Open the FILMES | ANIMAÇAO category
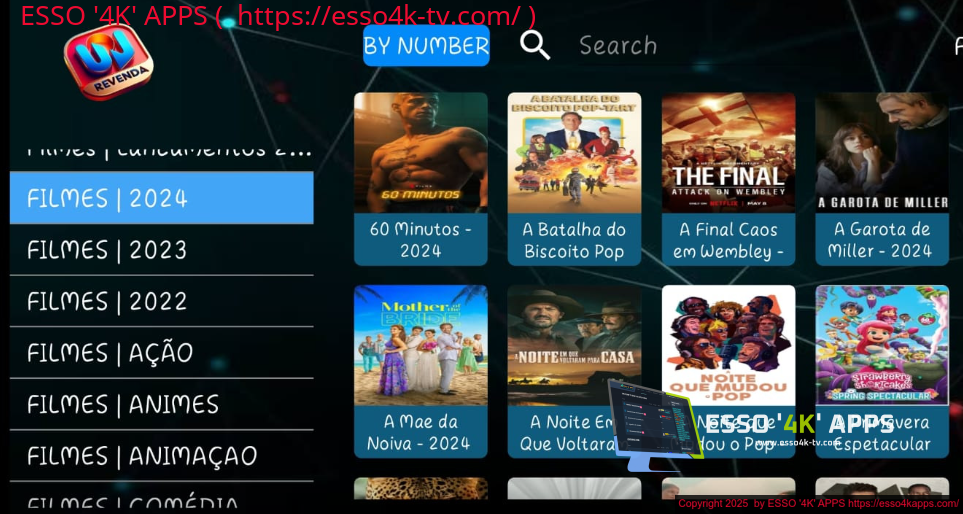 click(162, 456)
